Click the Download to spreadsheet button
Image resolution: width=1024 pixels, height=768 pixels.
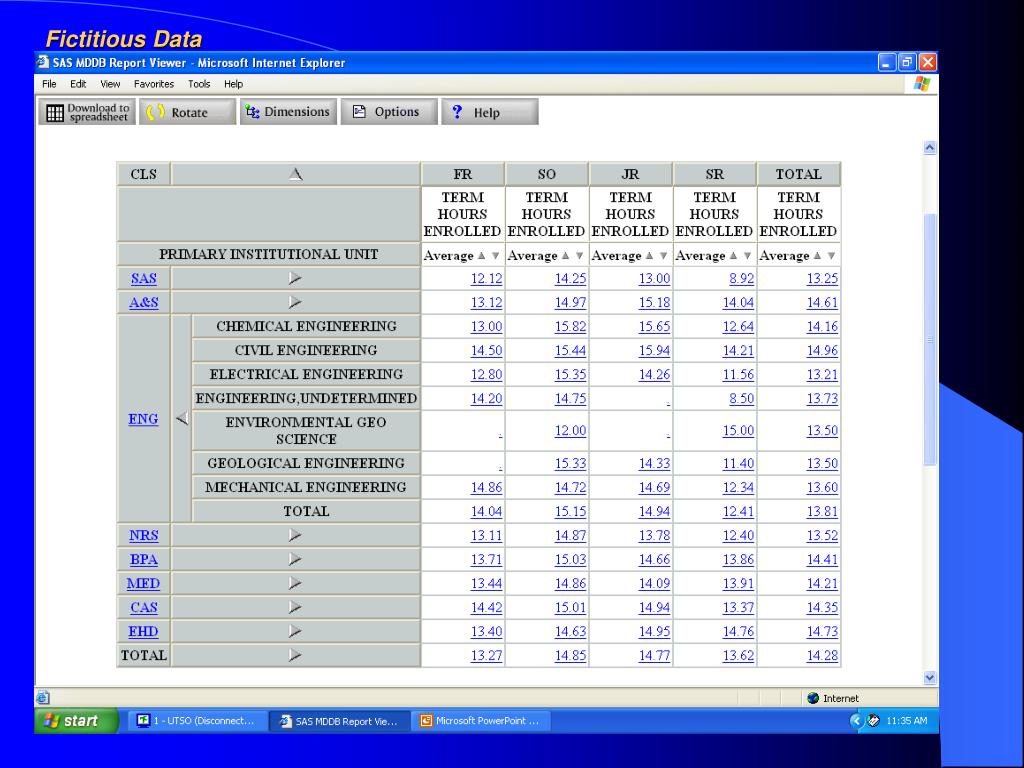pos(87,112)
